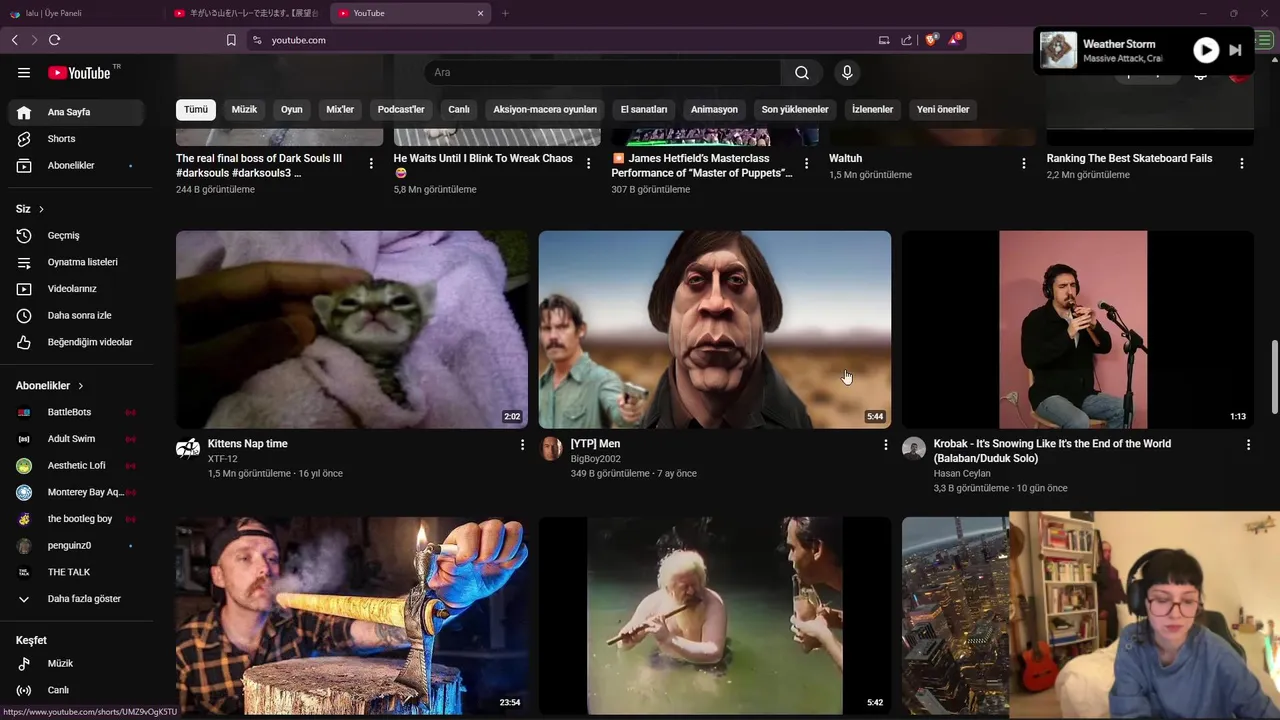Open the Brave shields icon in address bar

[931, 40]
